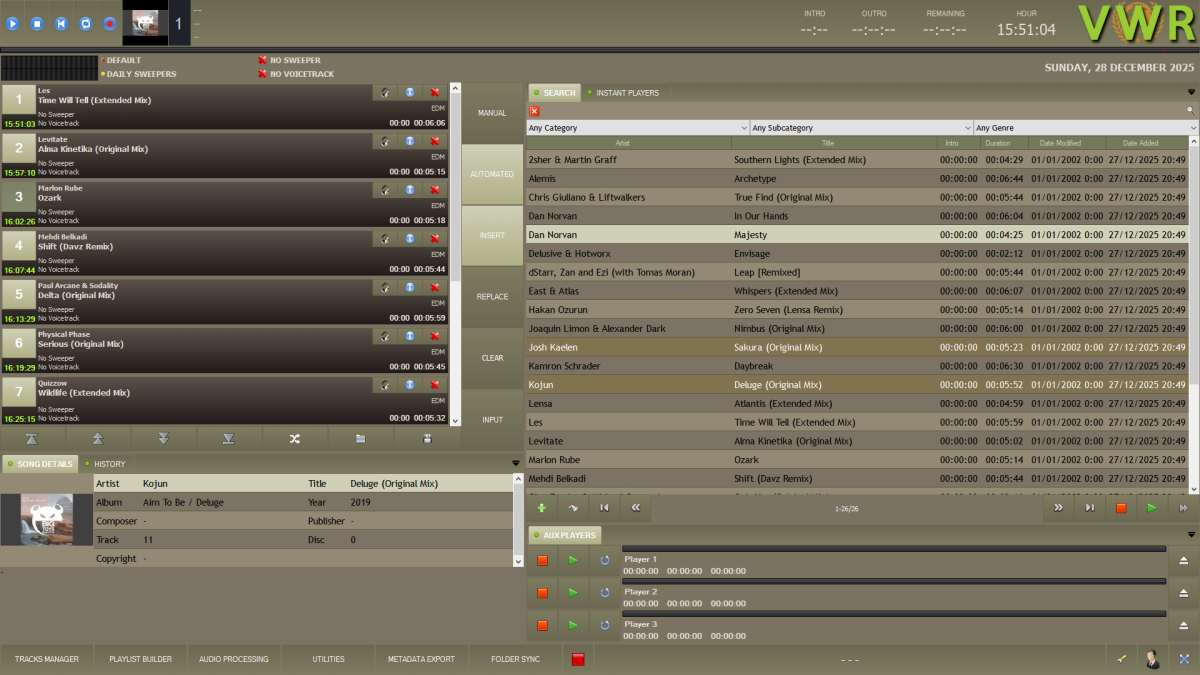Switch playback mode to MANUAL
This screenshot has height=675, width=1200.
491,111
